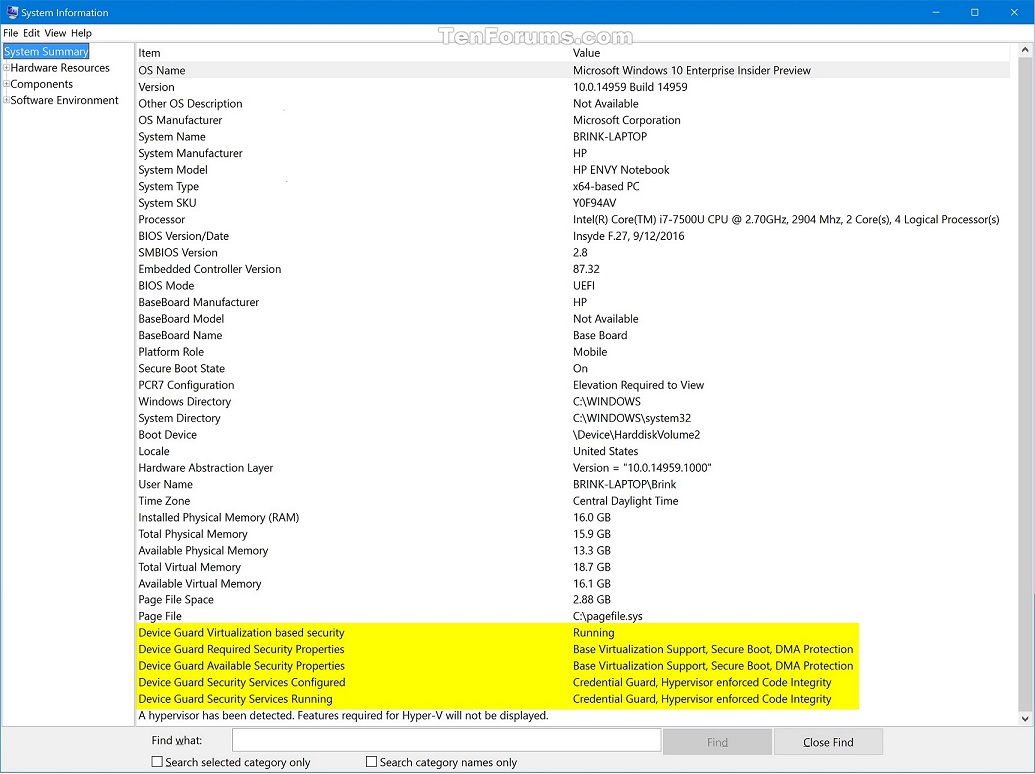Expand the Hardware Resources node
Viewport: 1035px width, 774px height.
pos(7,67)
